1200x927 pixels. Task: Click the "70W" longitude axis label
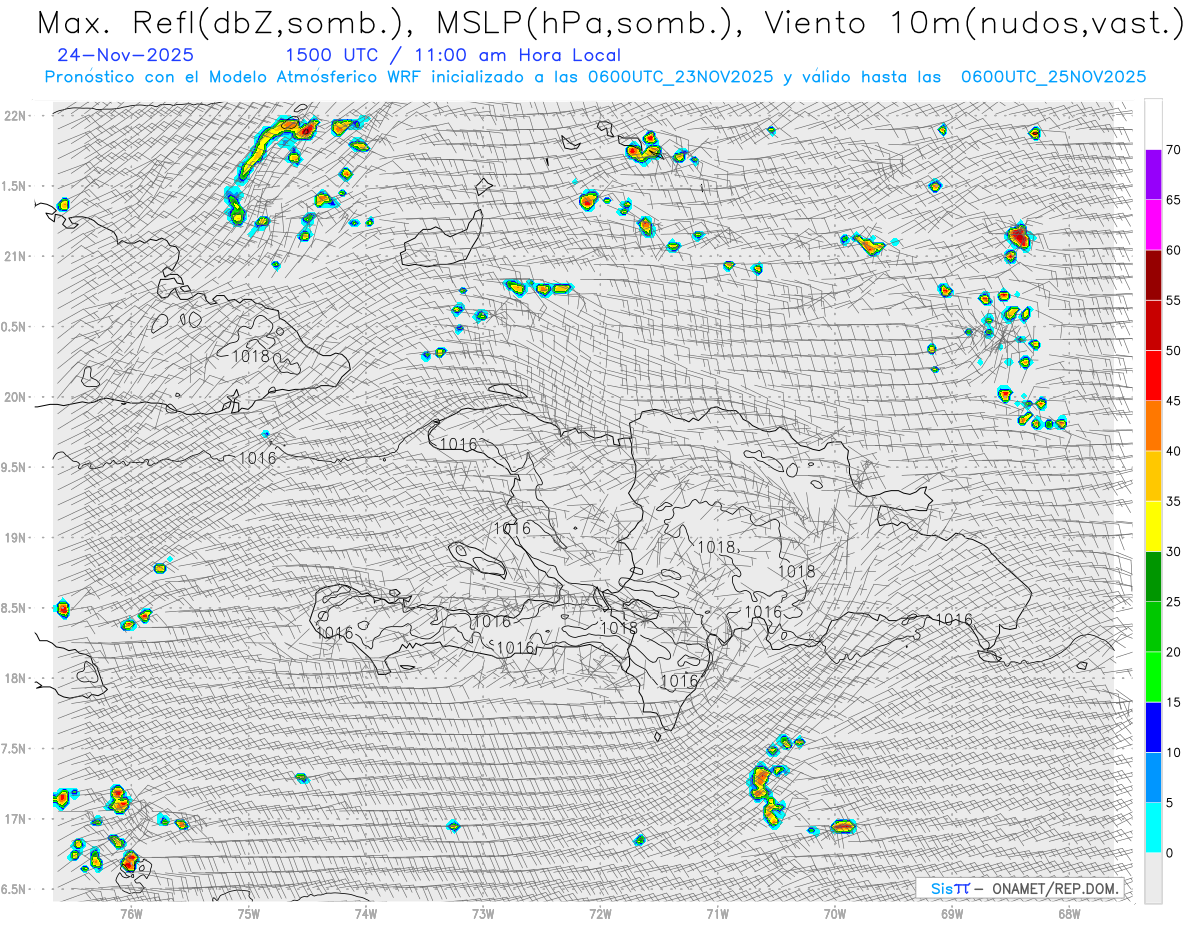tap(835, 912)
